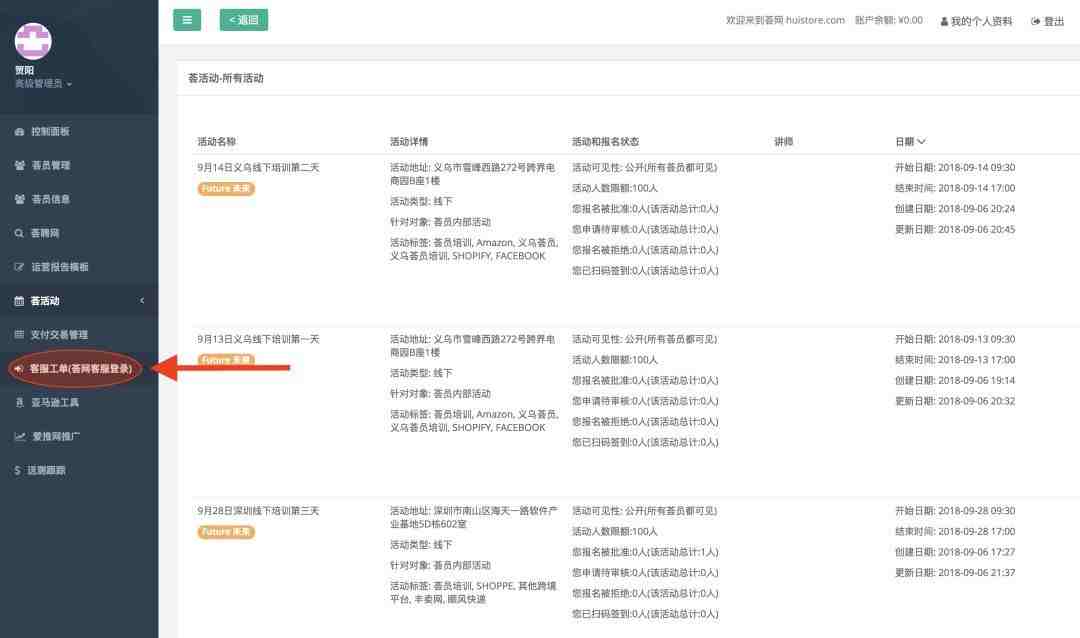Collapse the 荟活动 sidebar menu chevron

click(142, 300)
